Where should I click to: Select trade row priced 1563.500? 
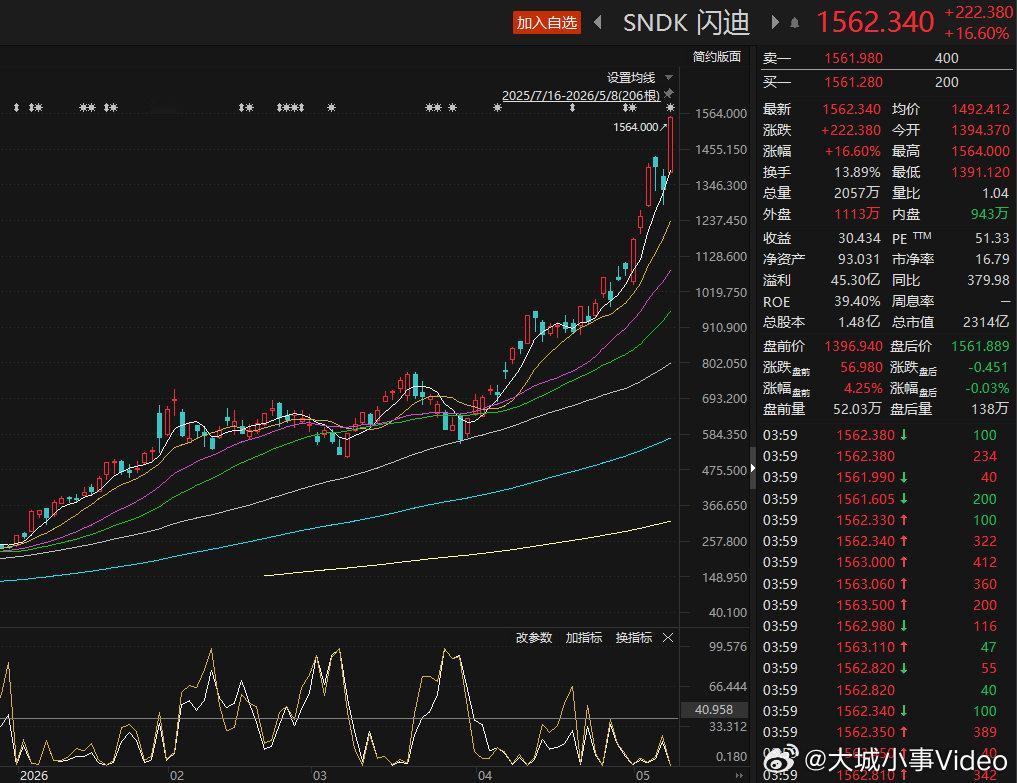(881, 605)
